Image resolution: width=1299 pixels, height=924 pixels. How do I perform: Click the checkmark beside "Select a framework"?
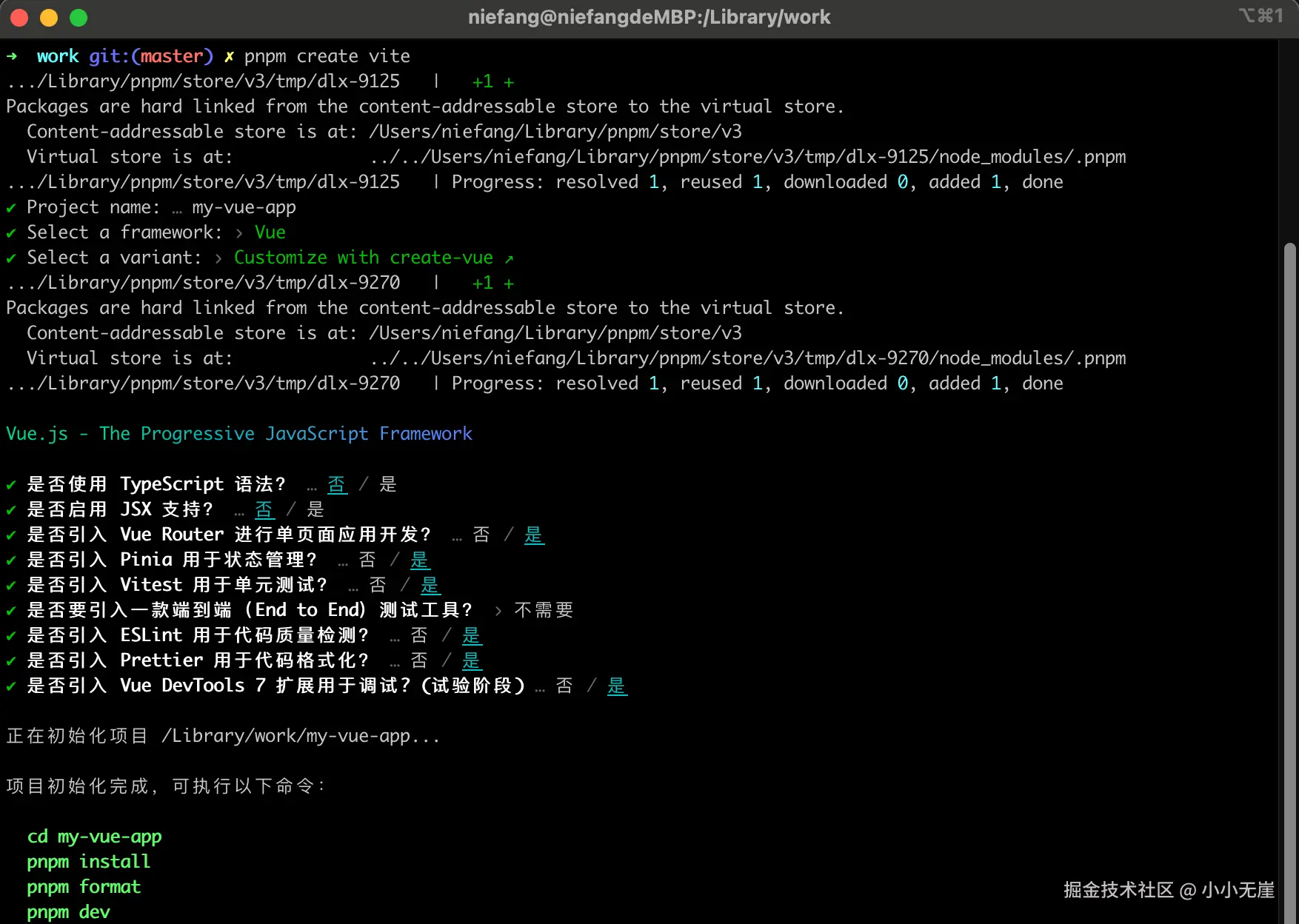click(x=11, y=233)
